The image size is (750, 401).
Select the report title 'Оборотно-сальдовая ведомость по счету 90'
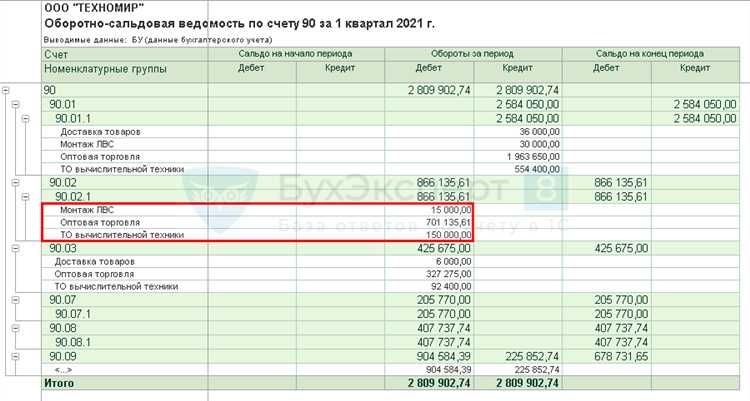click(240, 23)
